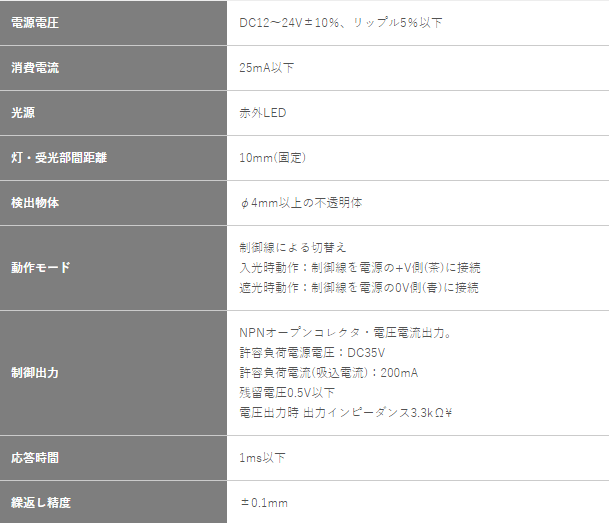The image size is (609, 523).
Task: Click the 応答時間 header cell
Action: (x=113, y=458)
